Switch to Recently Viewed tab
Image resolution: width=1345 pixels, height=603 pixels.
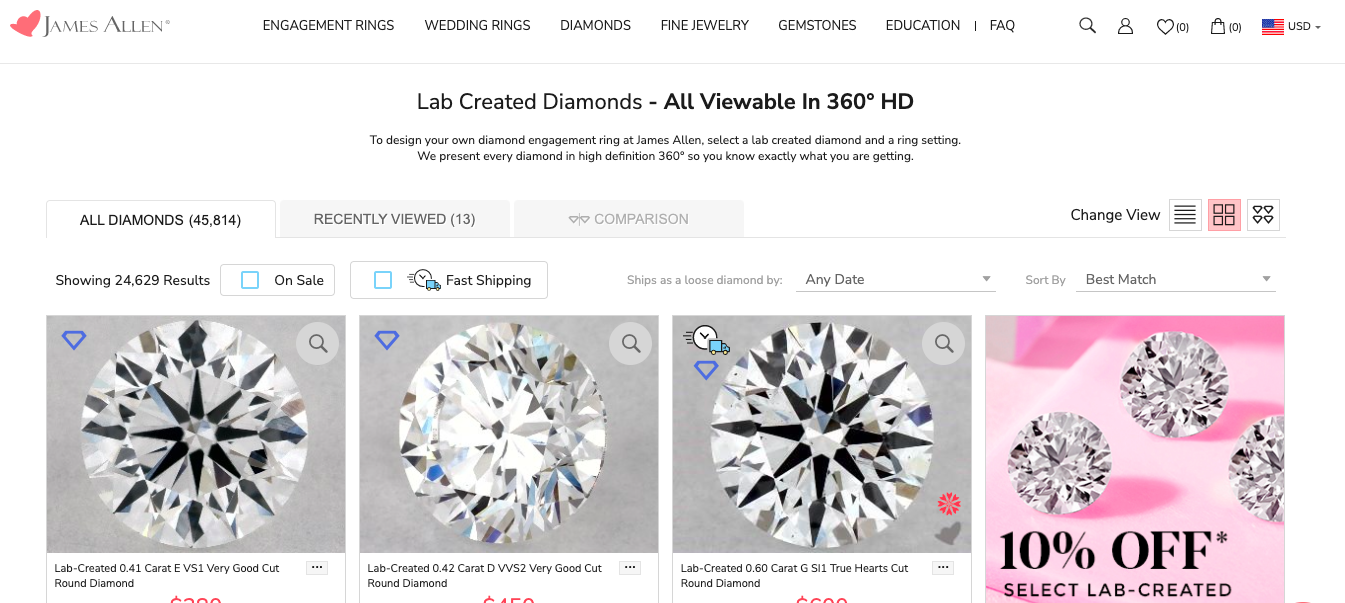pyautogui.click(x=394, y=219)
